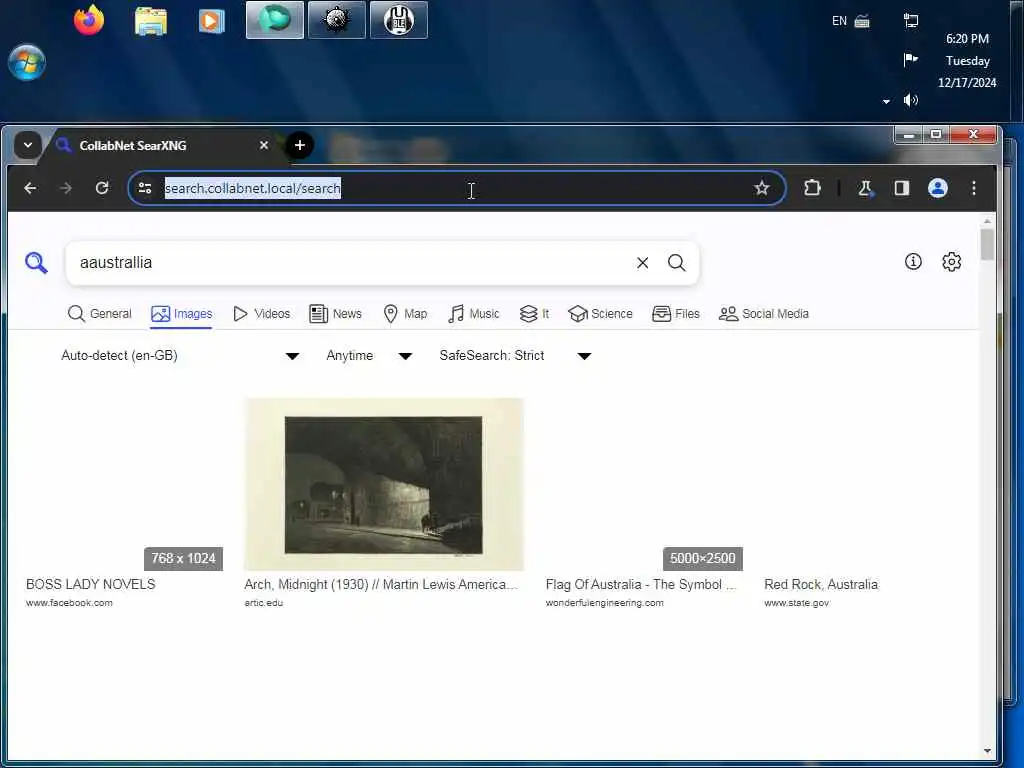Open the SafeSearch: Strict dropdown
1024x768 pixels.
point(515,355)
